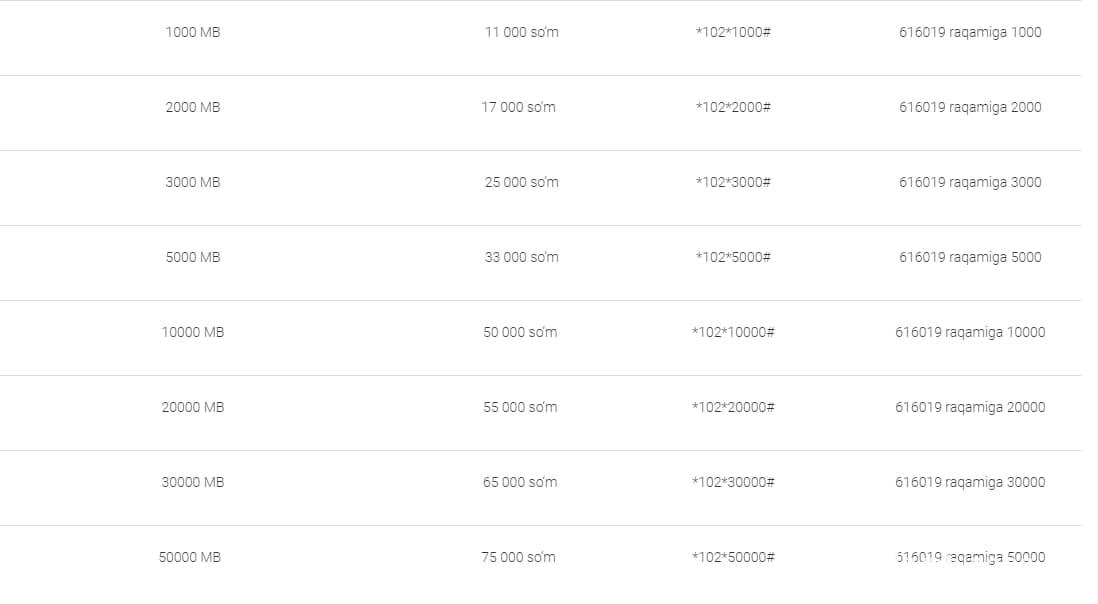Click the 2000 MB package cell
The width and height of the screenshot is (1098, 604).
pyautogui.click(x=193, y=107)
